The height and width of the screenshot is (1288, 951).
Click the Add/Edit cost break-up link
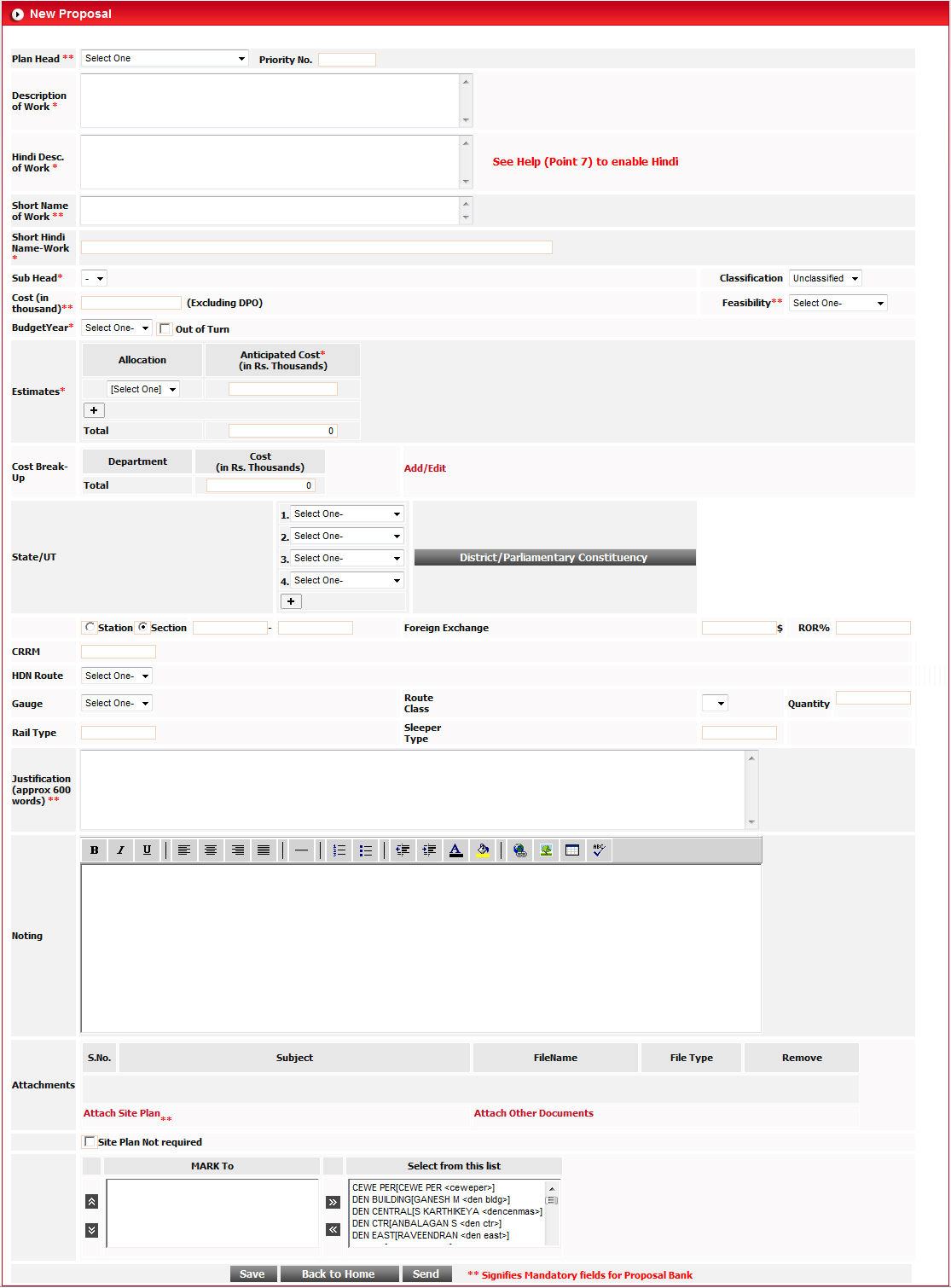click(425, 468)
